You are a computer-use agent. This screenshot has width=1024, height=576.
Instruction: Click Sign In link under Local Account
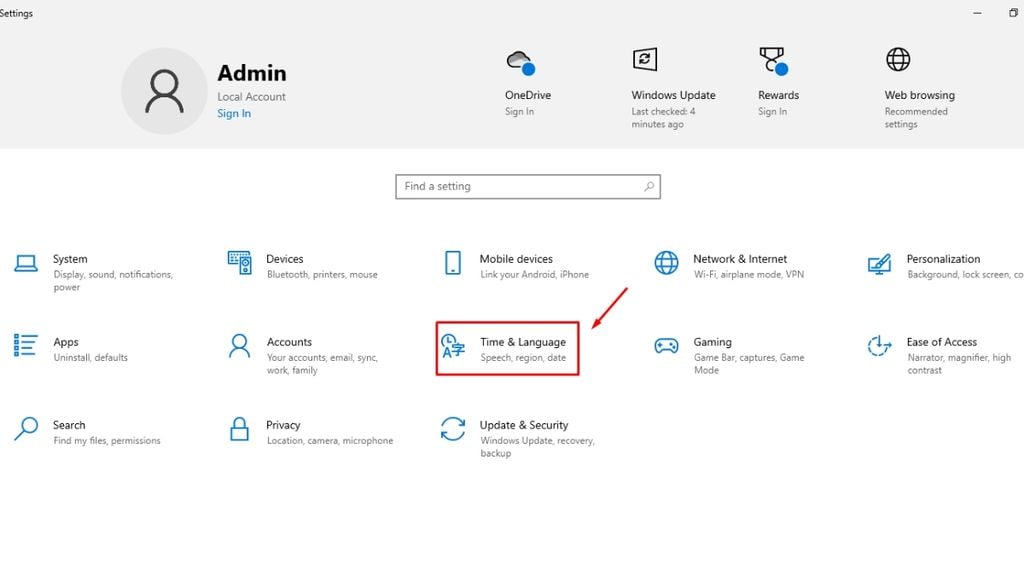(234, 114)
